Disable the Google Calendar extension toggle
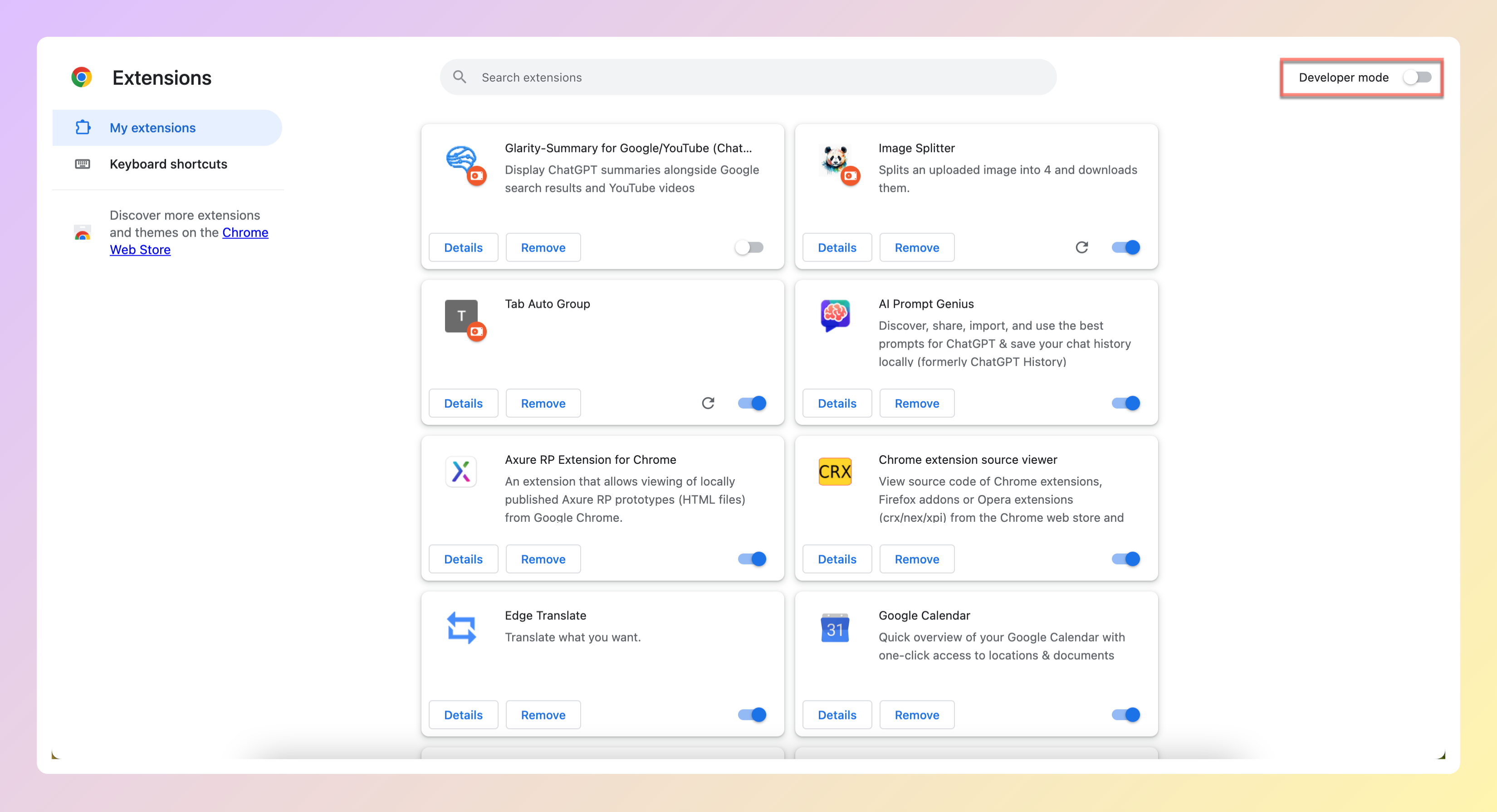This screenshot has height=812, width=1497. tap(1126, 715)
